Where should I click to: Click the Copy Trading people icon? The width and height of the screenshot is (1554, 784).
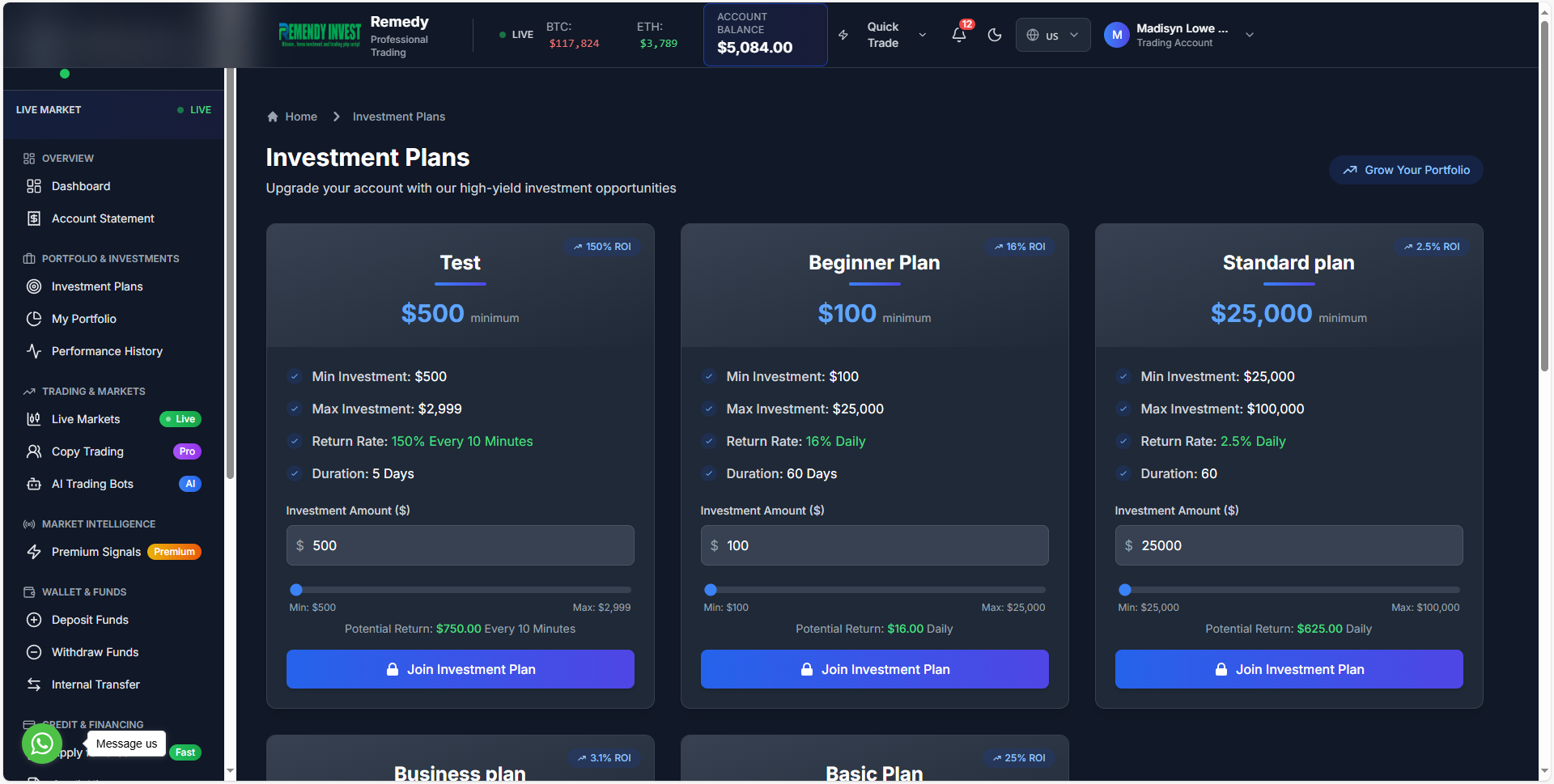(34, 451)
